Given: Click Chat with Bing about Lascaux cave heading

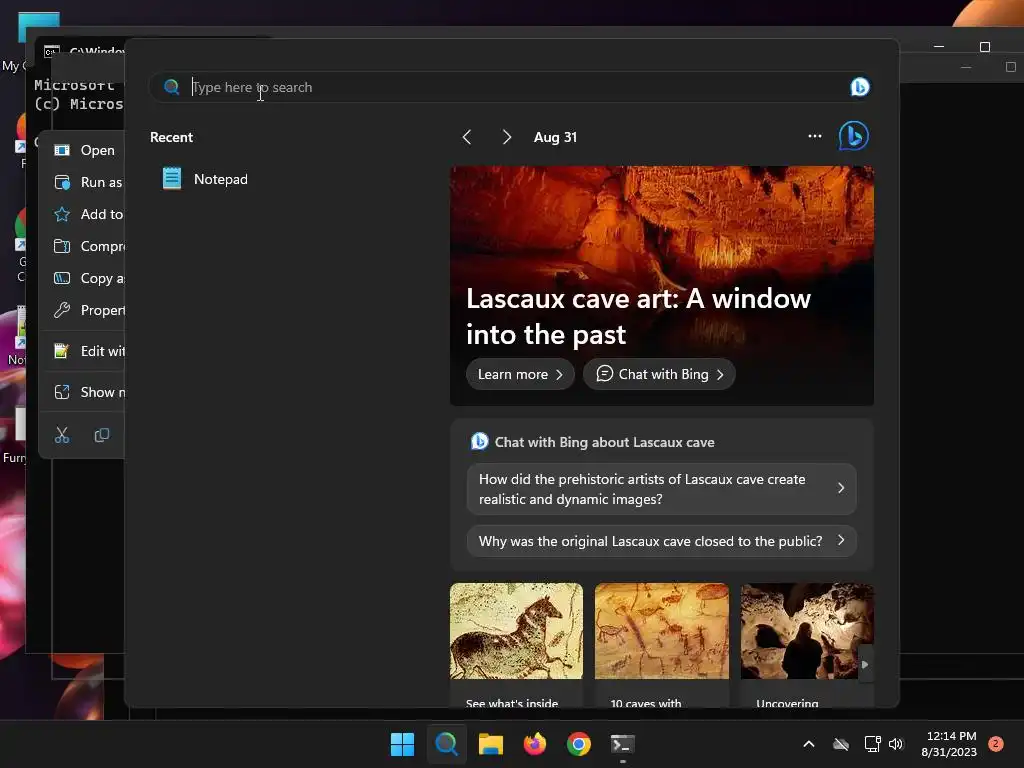Looking at the screenshot, I should (x=604, y=442).
